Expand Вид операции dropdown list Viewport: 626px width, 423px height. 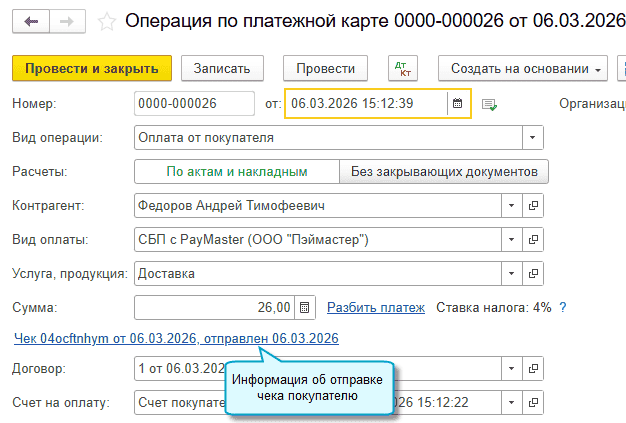click(x=534, y=138)
